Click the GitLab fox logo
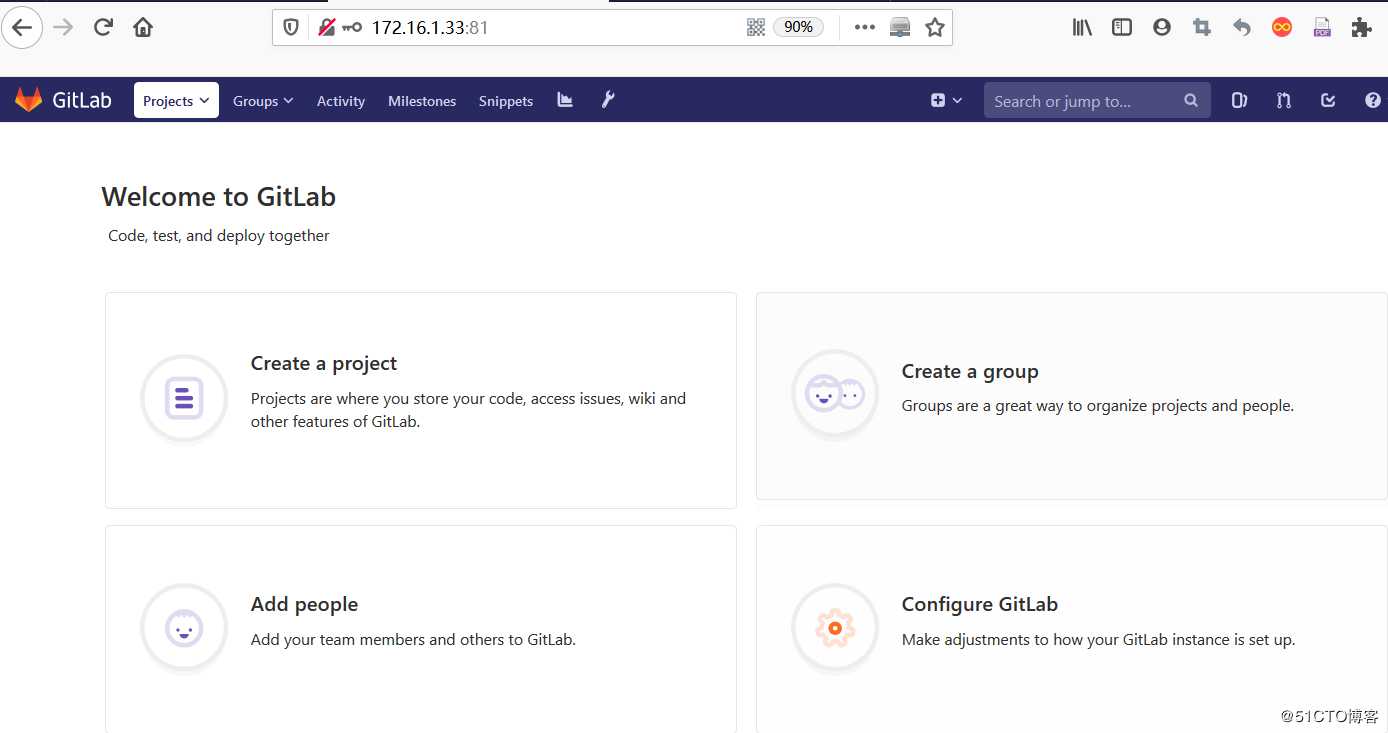This screenshot has height=733, width=1388. pos(28,100)
